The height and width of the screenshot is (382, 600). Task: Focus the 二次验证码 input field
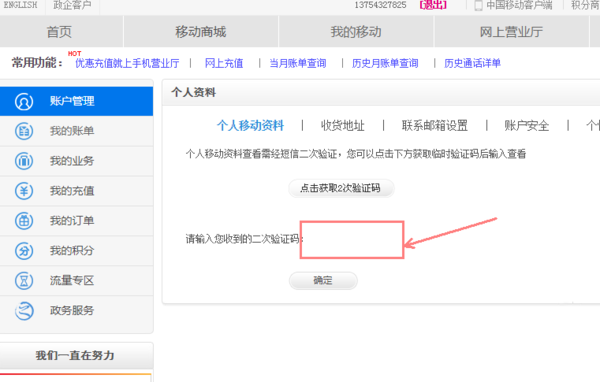pos(352,240)
